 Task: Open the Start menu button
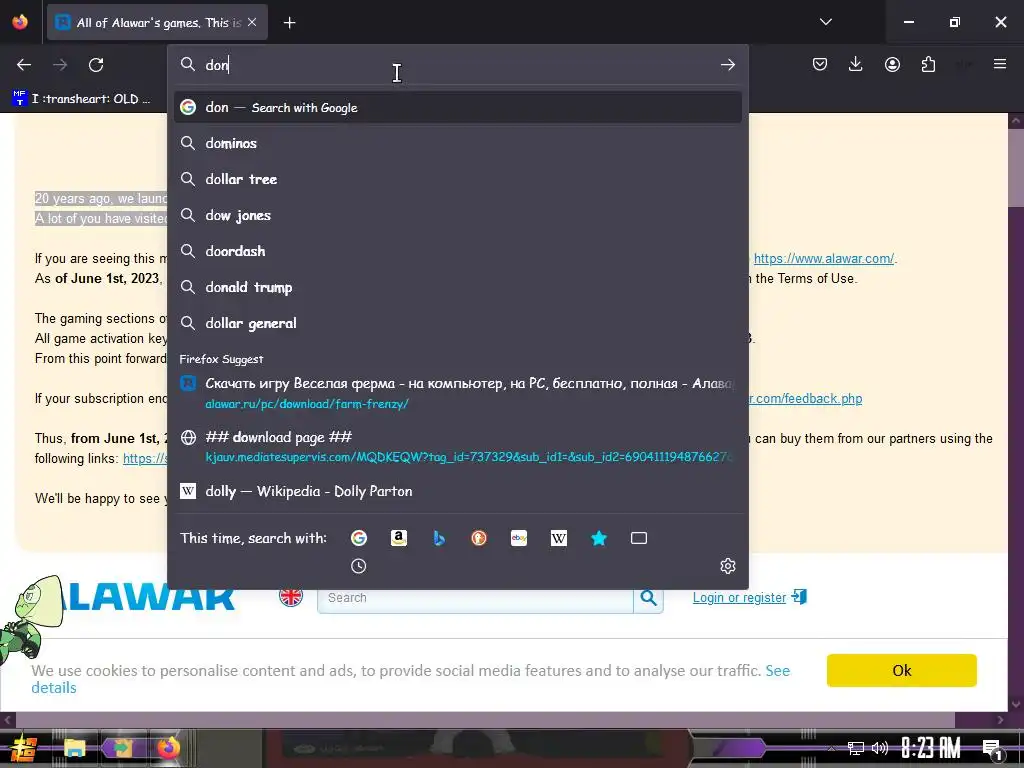(23, 748)
